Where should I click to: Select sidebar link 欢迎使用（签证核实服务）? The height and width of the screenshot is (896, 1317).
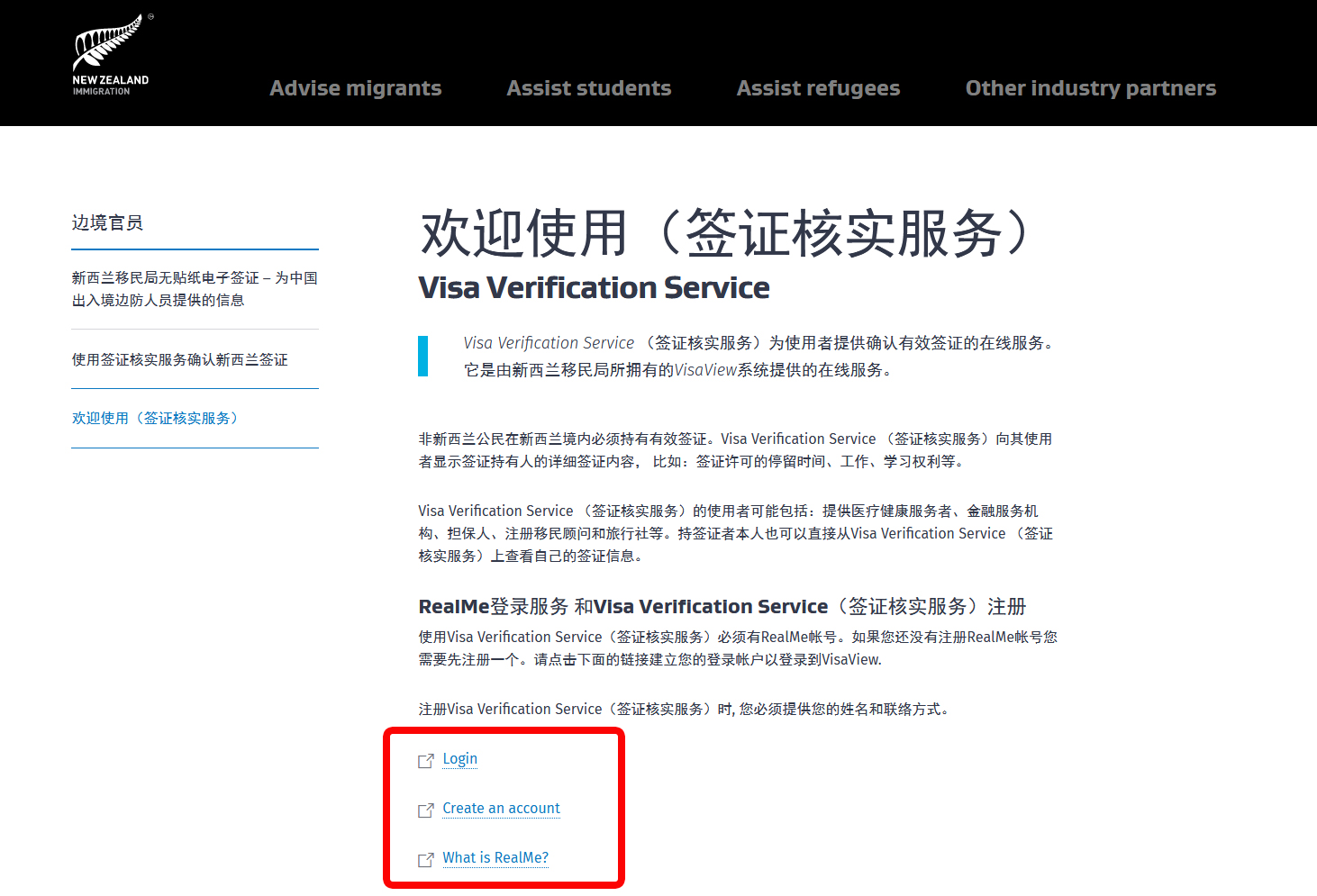pos(155,418)
